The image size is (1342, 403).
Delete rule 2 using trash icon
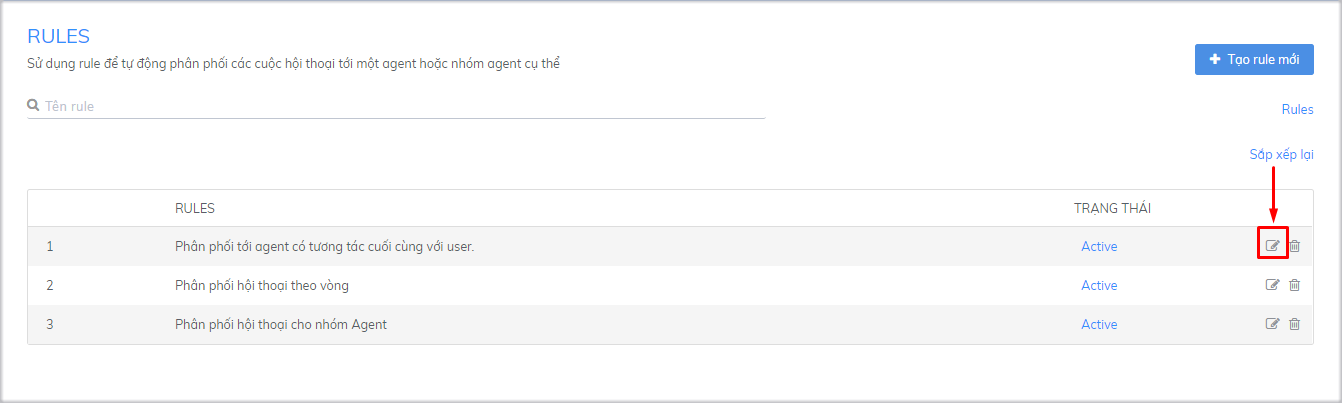[x=1294, y=285]
